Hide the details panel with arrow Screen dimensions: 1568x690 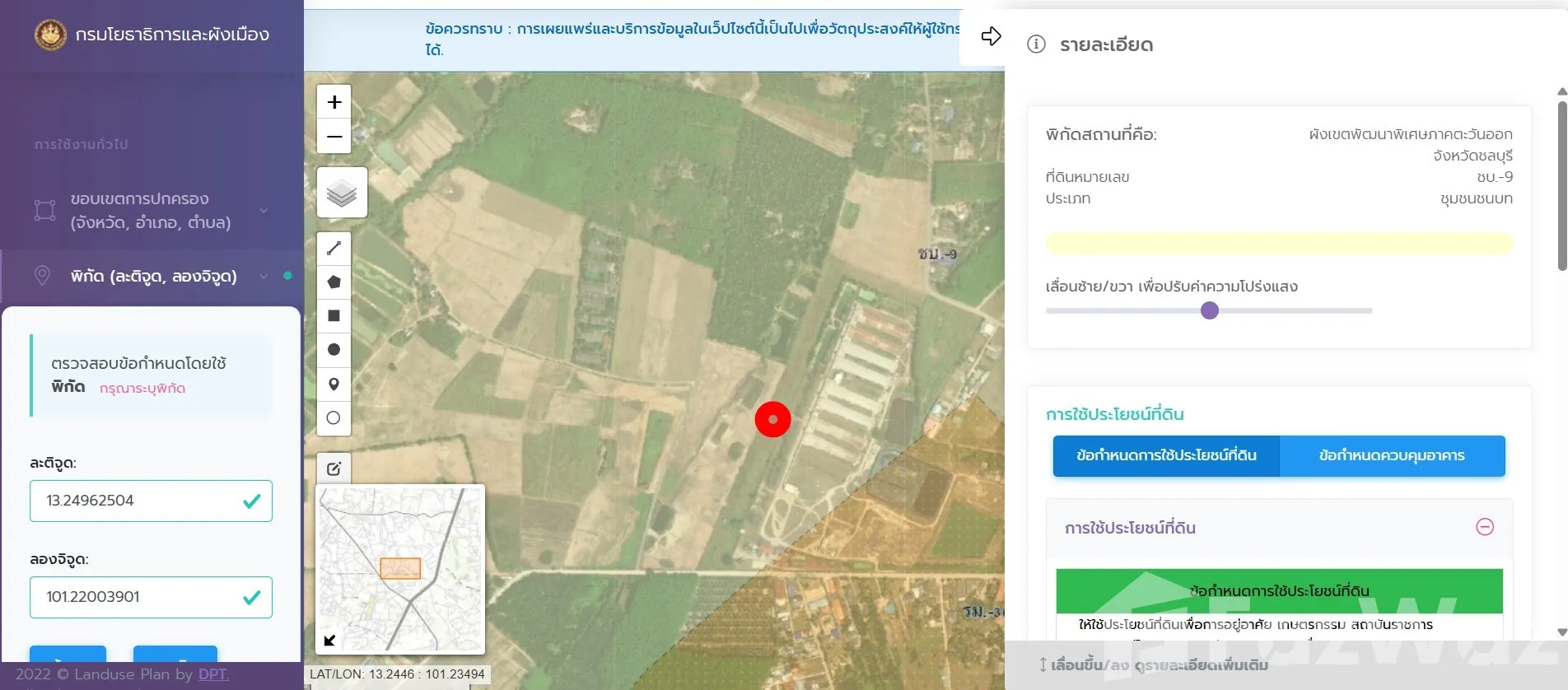click(991, 36)
